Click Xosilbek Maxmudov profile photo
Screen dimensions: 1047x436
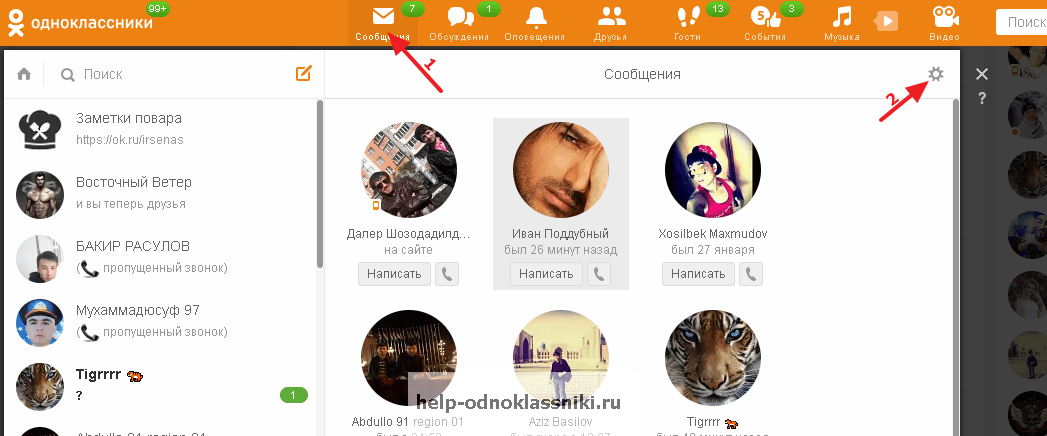click(x=713, y=170)
